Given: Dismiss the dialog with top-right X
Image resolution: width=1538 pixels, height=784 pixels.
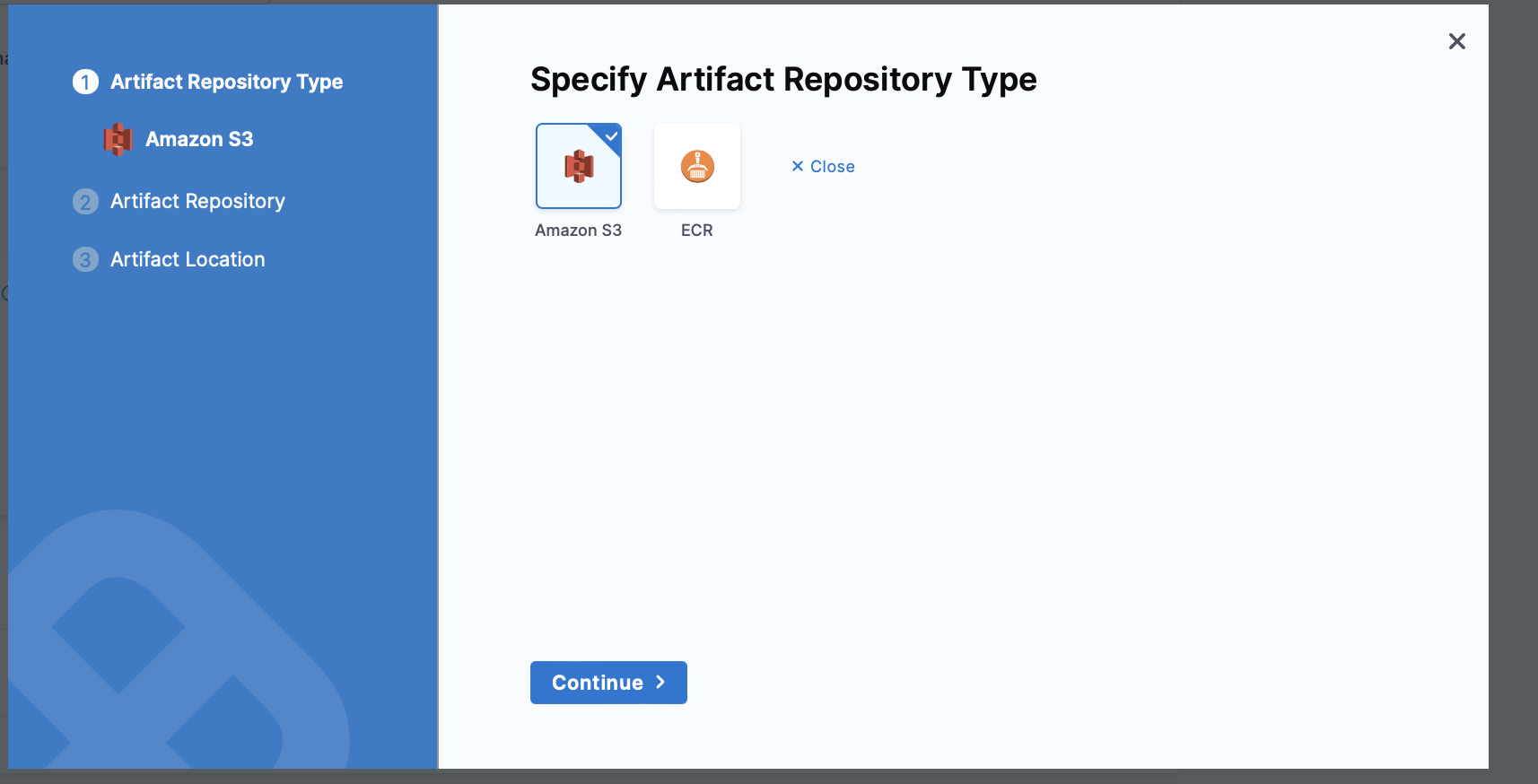Looking at the screenshot, I should coord(1457,41).
